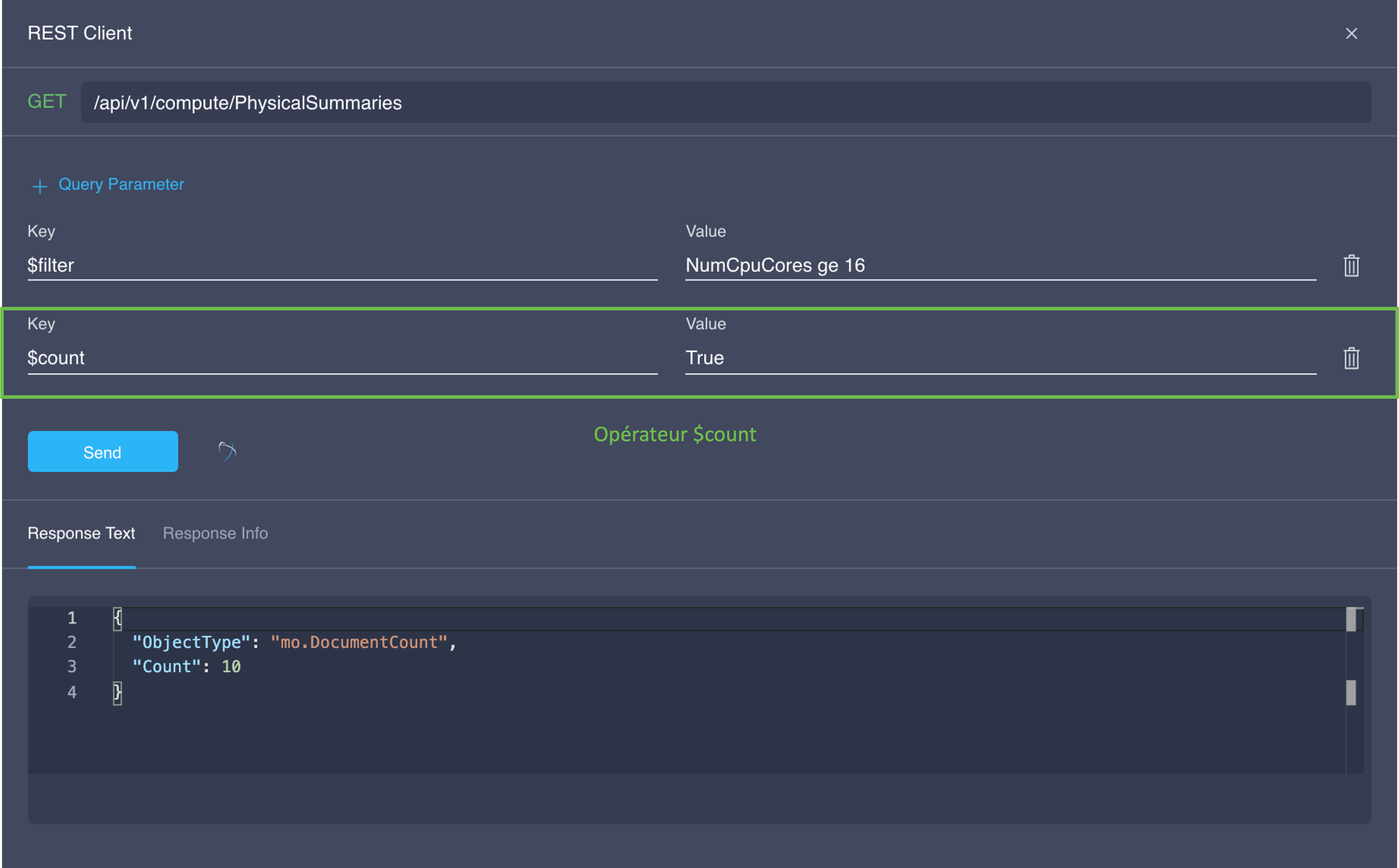Grab the upper scrollbar thumb in response editor
This screenshot has height=868, width=1399.
pyautogui.click(x=1351, y=619)
